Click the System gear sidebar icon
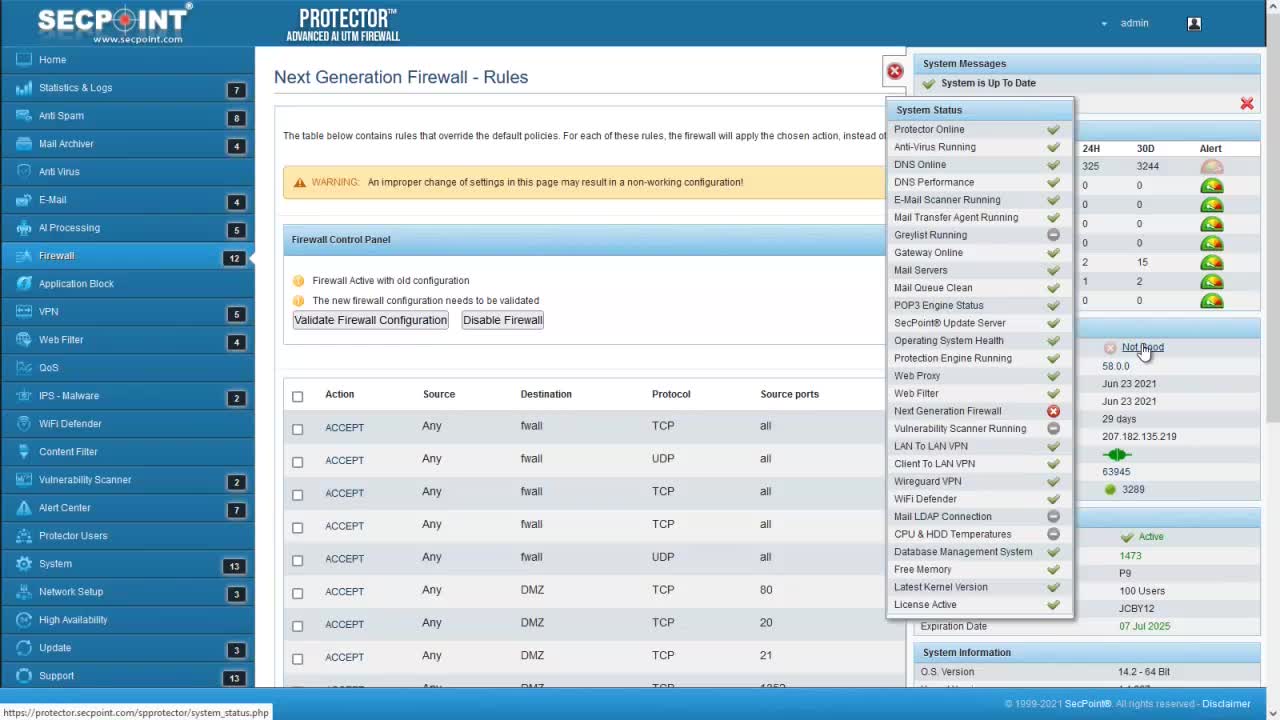 point(24,564)
